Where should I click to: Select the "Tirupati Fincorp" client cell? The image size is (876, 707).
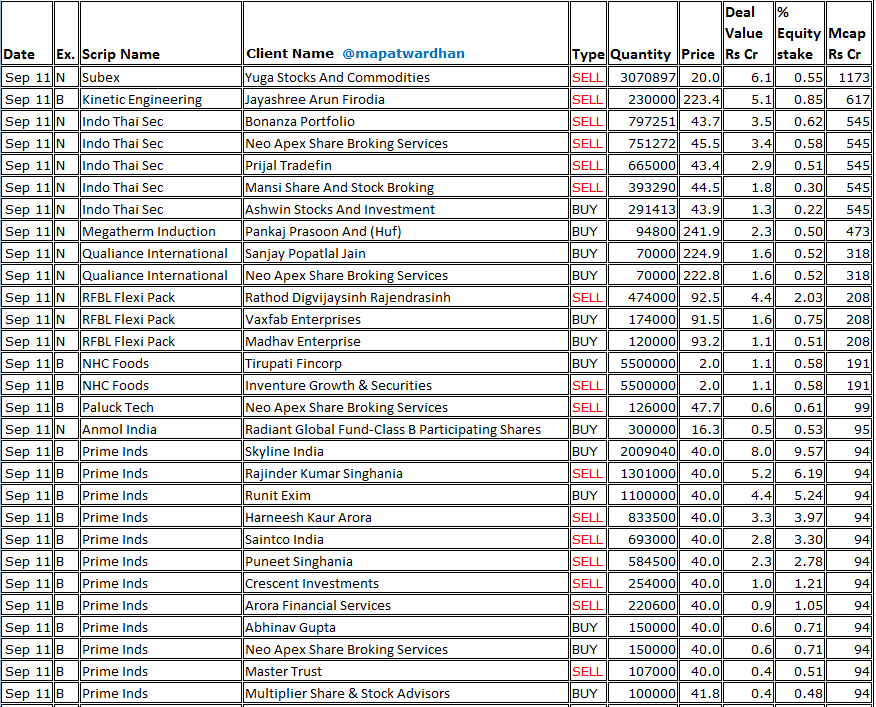pos(406,364)
